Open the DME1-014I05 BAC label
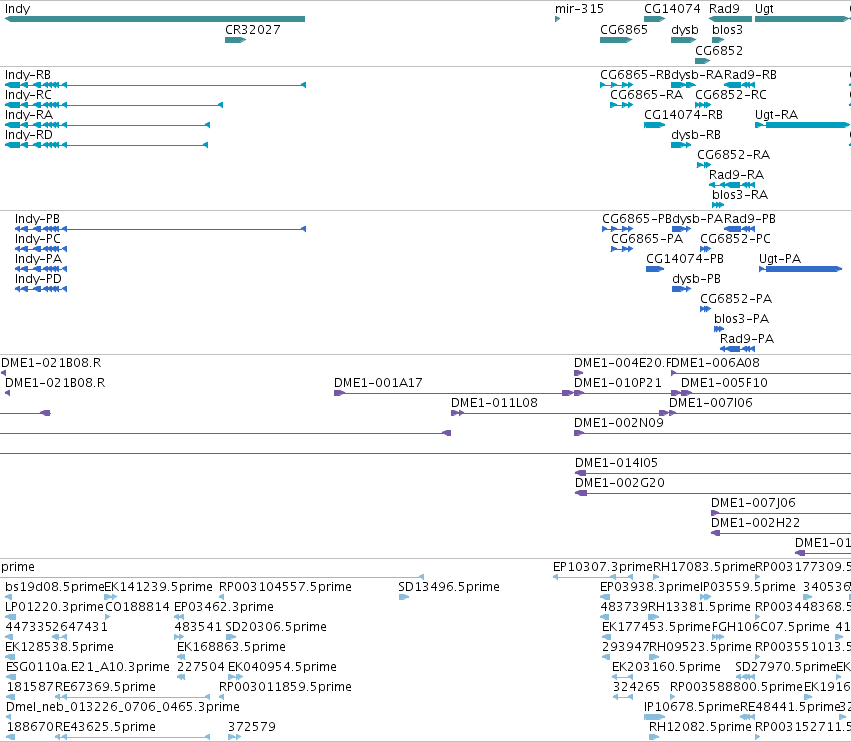 [616, 463]
